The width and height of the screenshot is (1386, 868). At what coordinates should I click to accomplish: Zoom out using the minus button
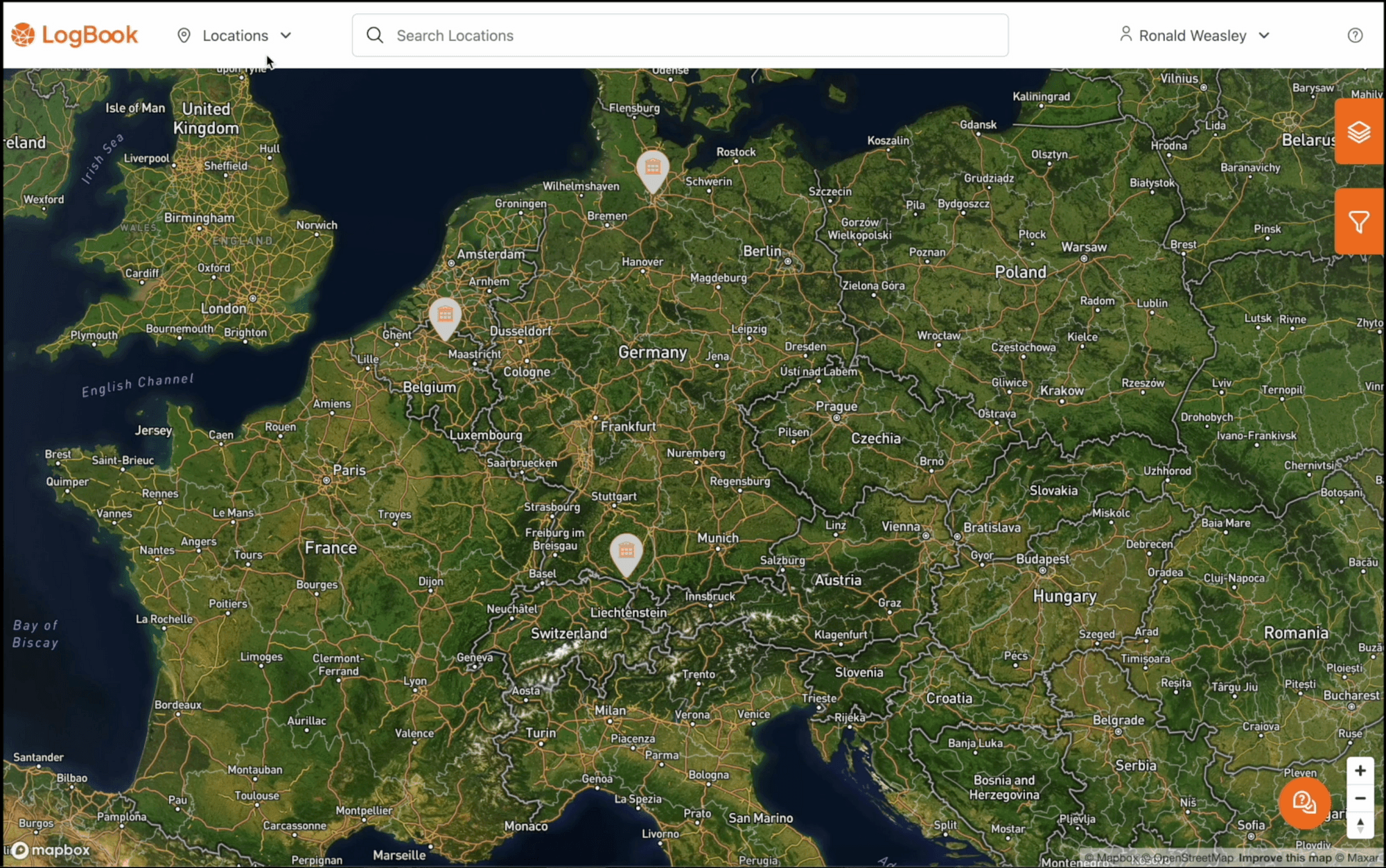[x=1360, y=798]
